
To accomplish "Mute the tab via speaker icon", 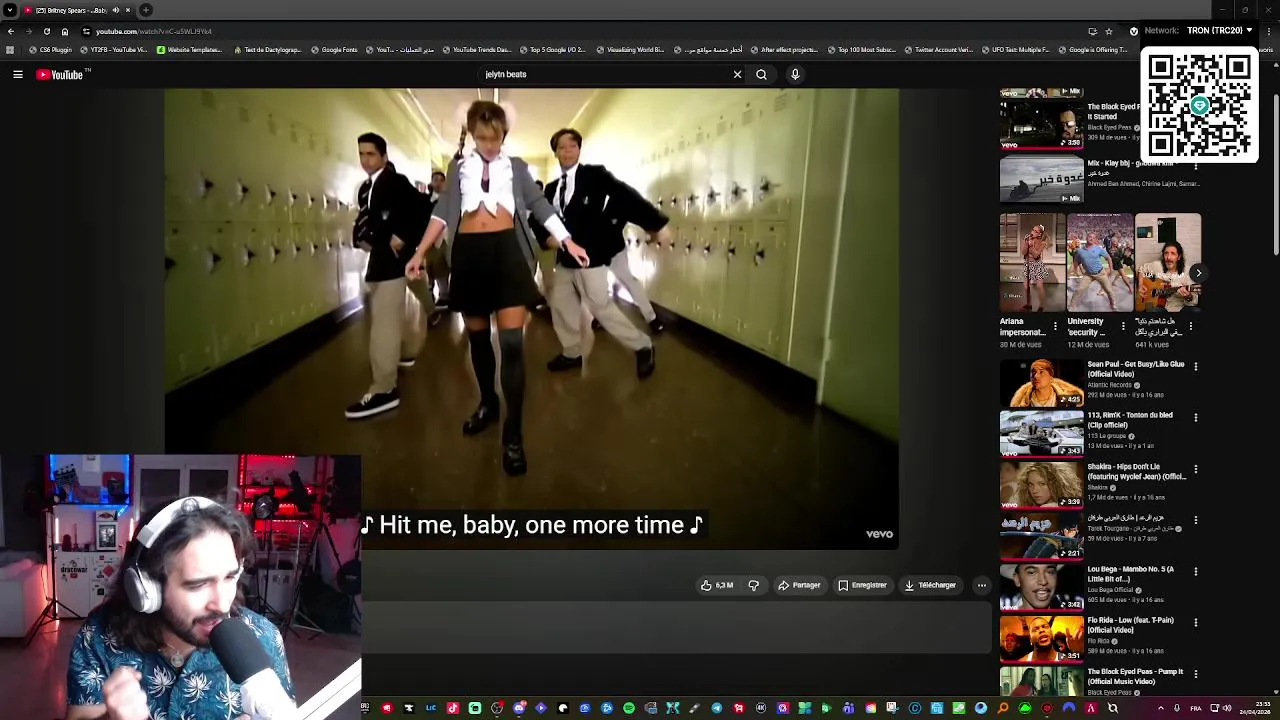I will coord(115,10).
